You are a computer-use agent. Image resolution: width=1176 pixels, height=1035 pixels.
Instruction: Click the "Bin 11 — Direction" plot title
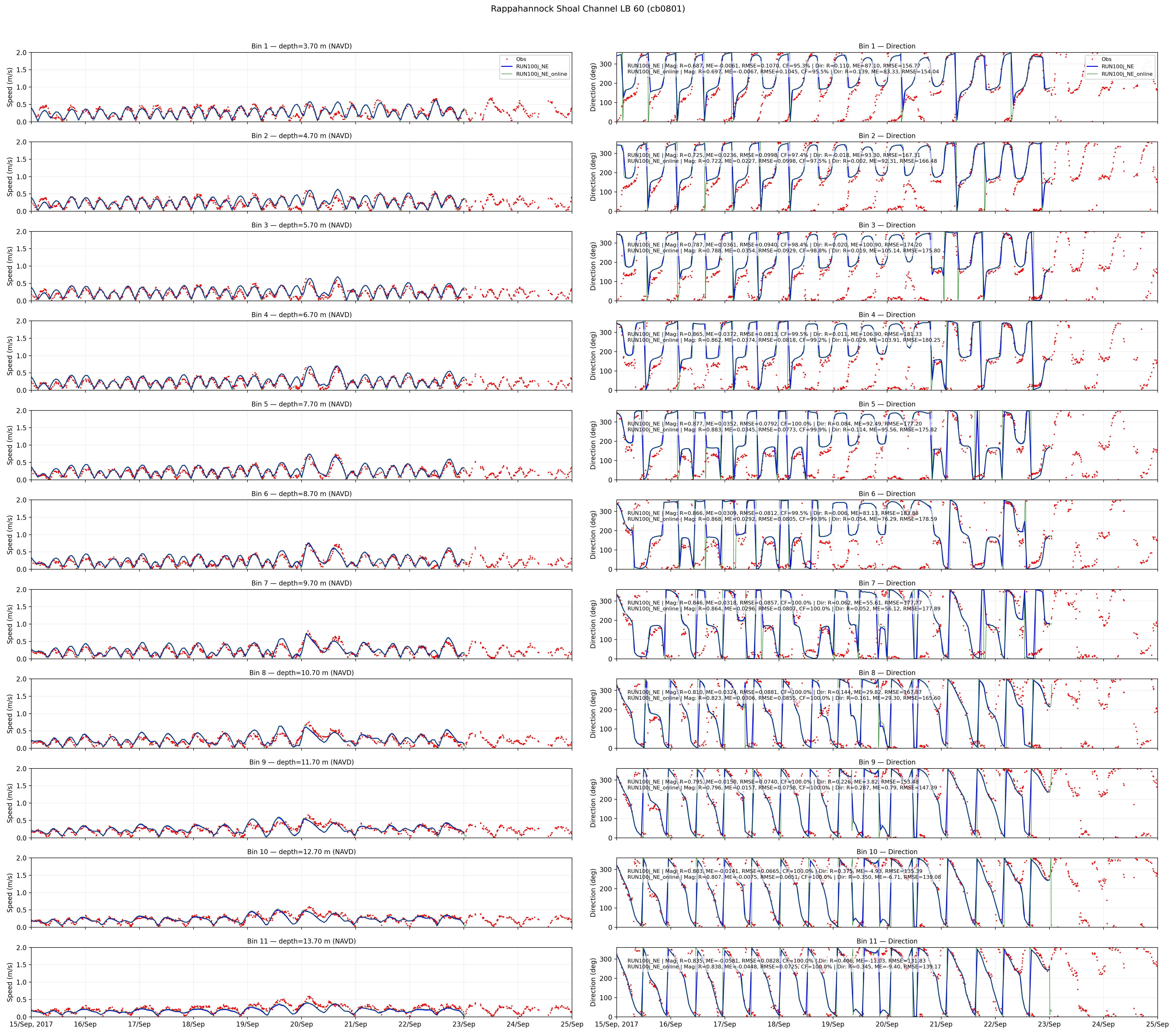887,941
